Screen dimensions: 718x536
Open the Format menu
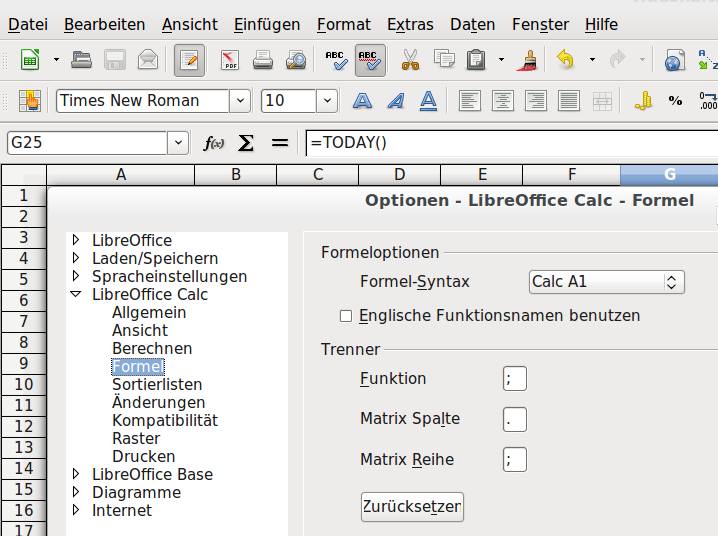[x=343, y=24]
